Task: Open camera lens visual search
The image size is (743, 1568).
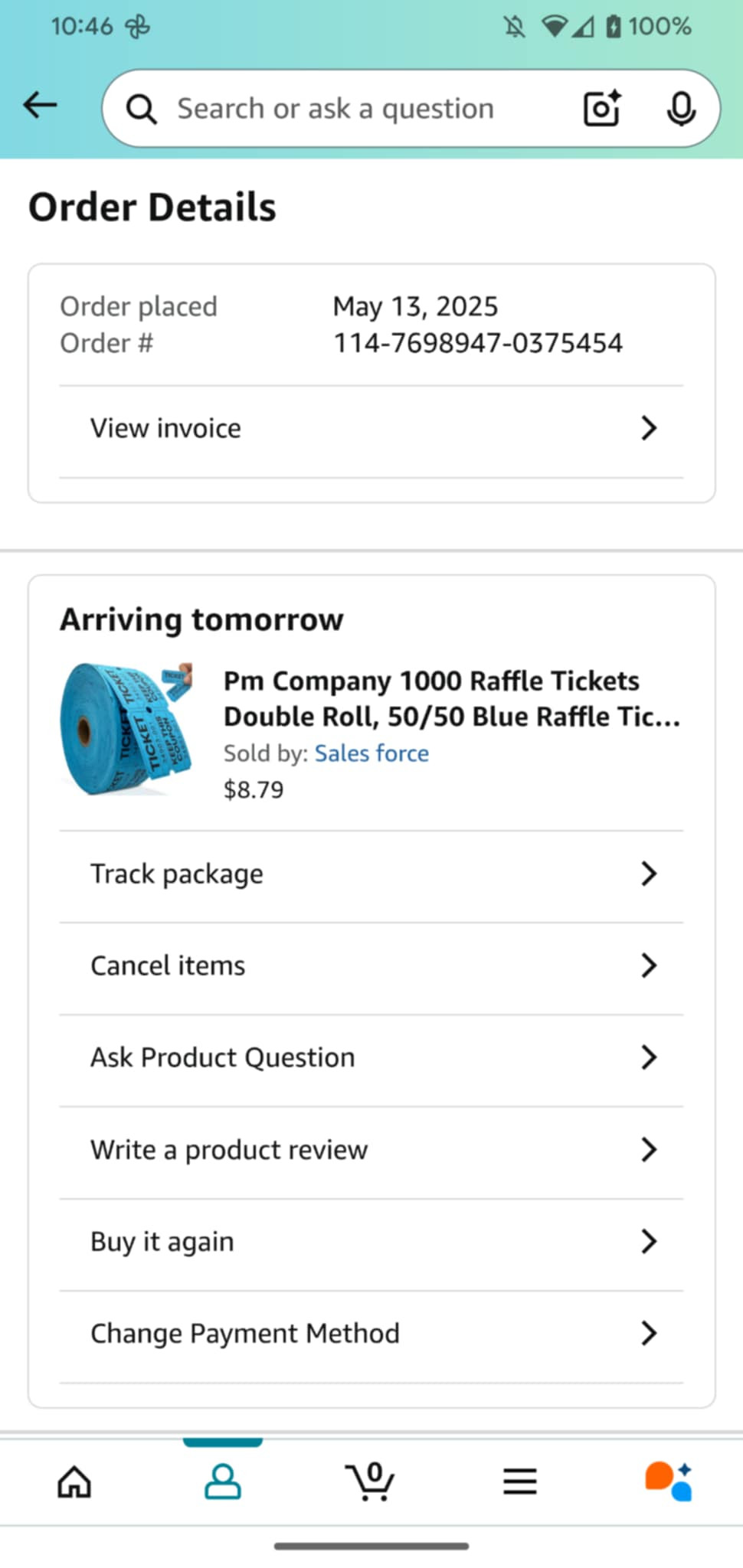Action: [x=601, y=108]
